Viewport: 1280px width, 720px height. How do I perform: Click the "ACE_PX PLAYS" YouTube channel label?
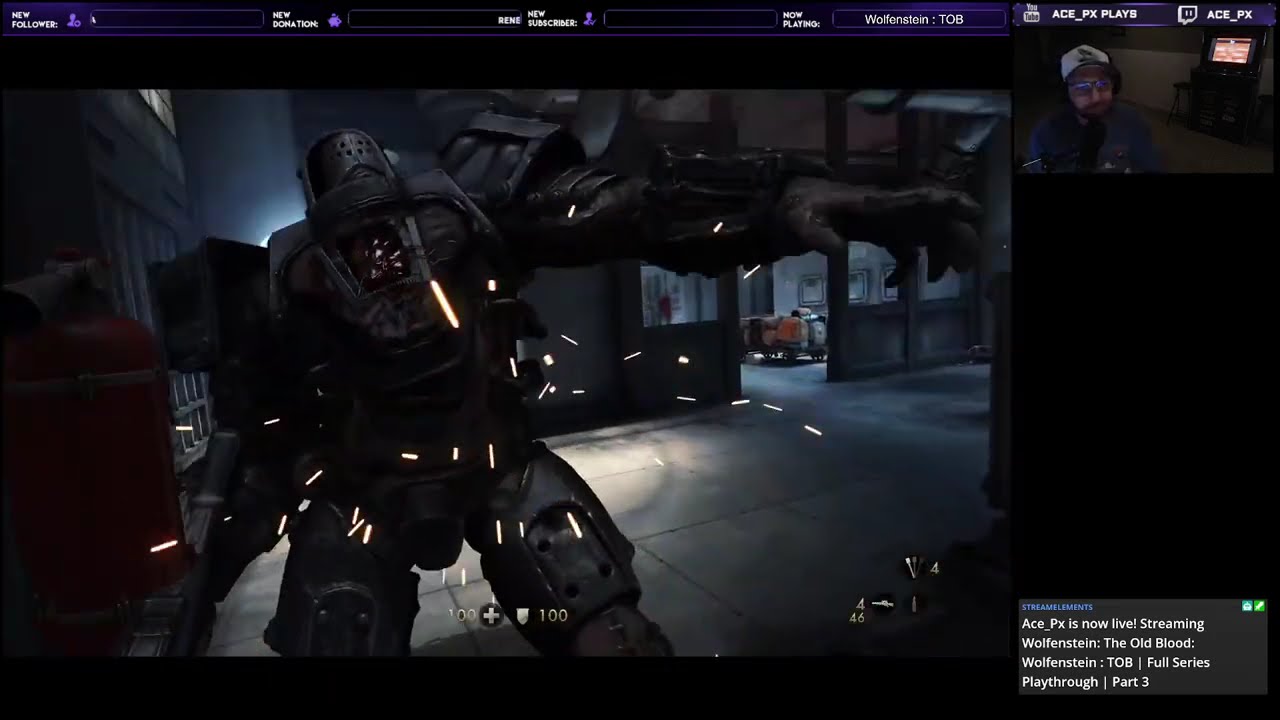tap(1094, 14)
